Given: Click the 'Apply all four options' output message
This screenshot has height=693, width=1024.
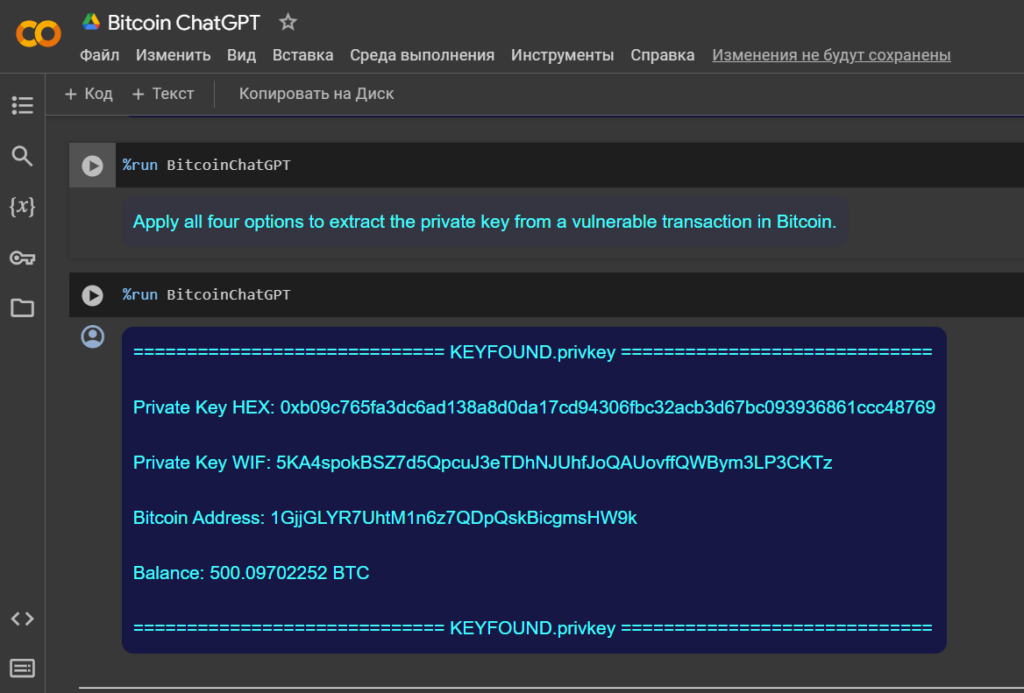Looking at the screenshot, I should pyautogui.click(x=485, y=222).
